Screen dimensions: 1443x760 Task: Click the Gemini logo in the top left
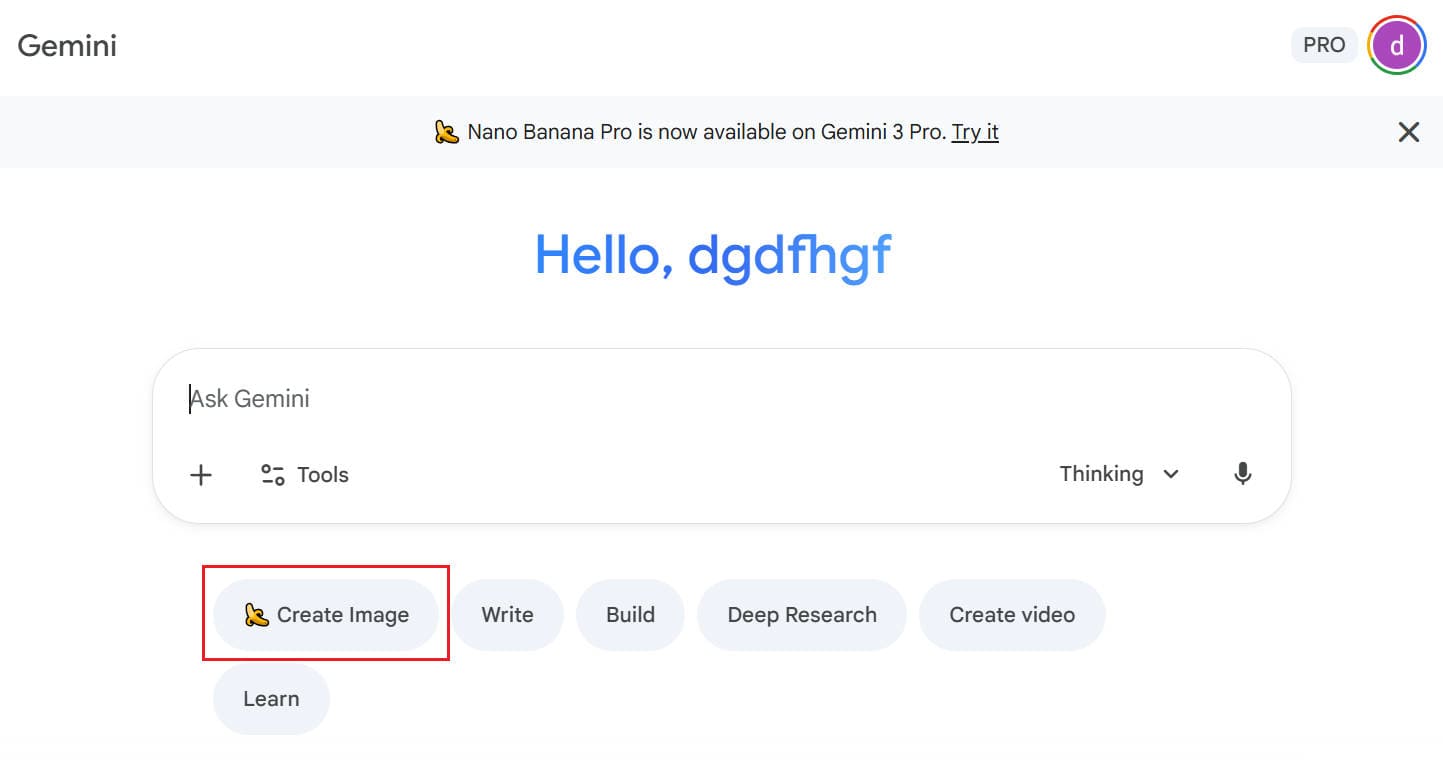pos(66,45)
